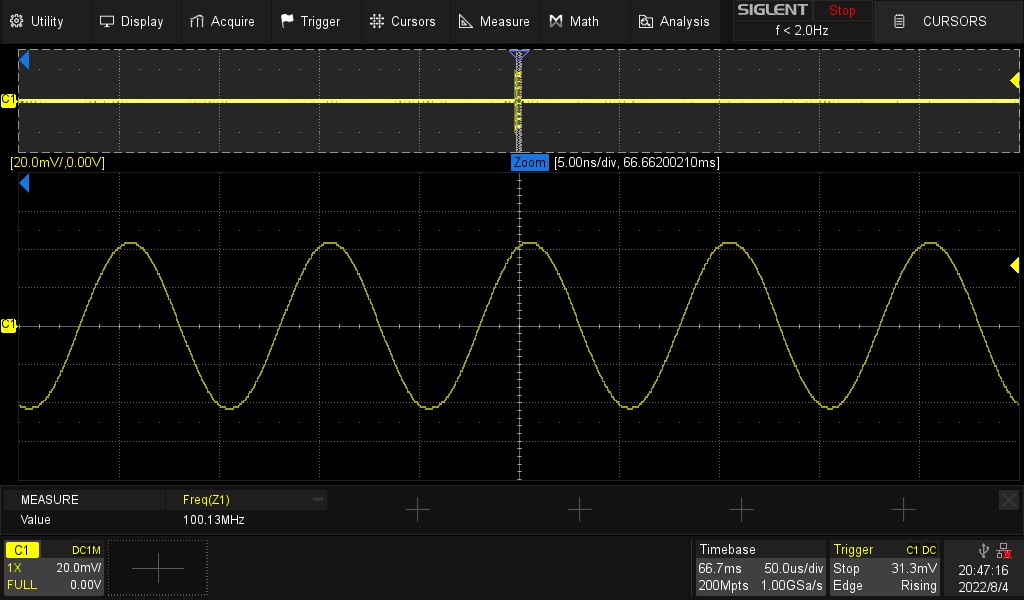This screenshot has width=1024, height=600.
Task: Add a new channel using the plus box
Action: (x=158, y=568)
